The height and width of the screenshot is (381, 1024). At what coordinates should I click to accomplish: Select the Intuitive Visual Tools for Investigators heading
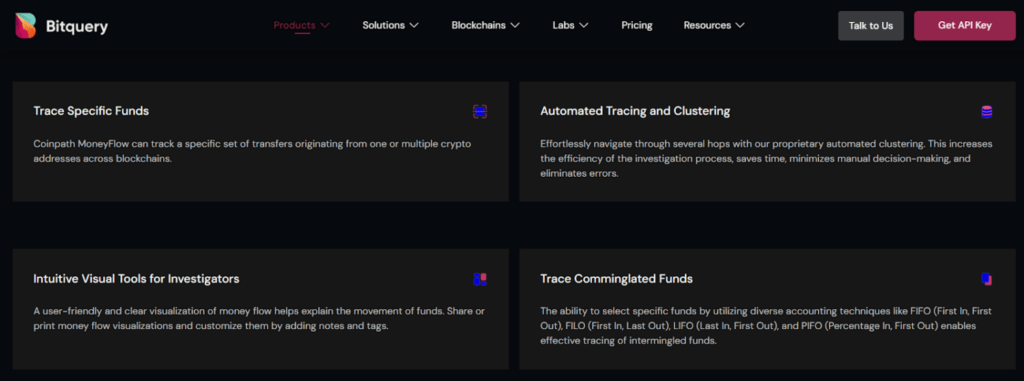[136, 279]
